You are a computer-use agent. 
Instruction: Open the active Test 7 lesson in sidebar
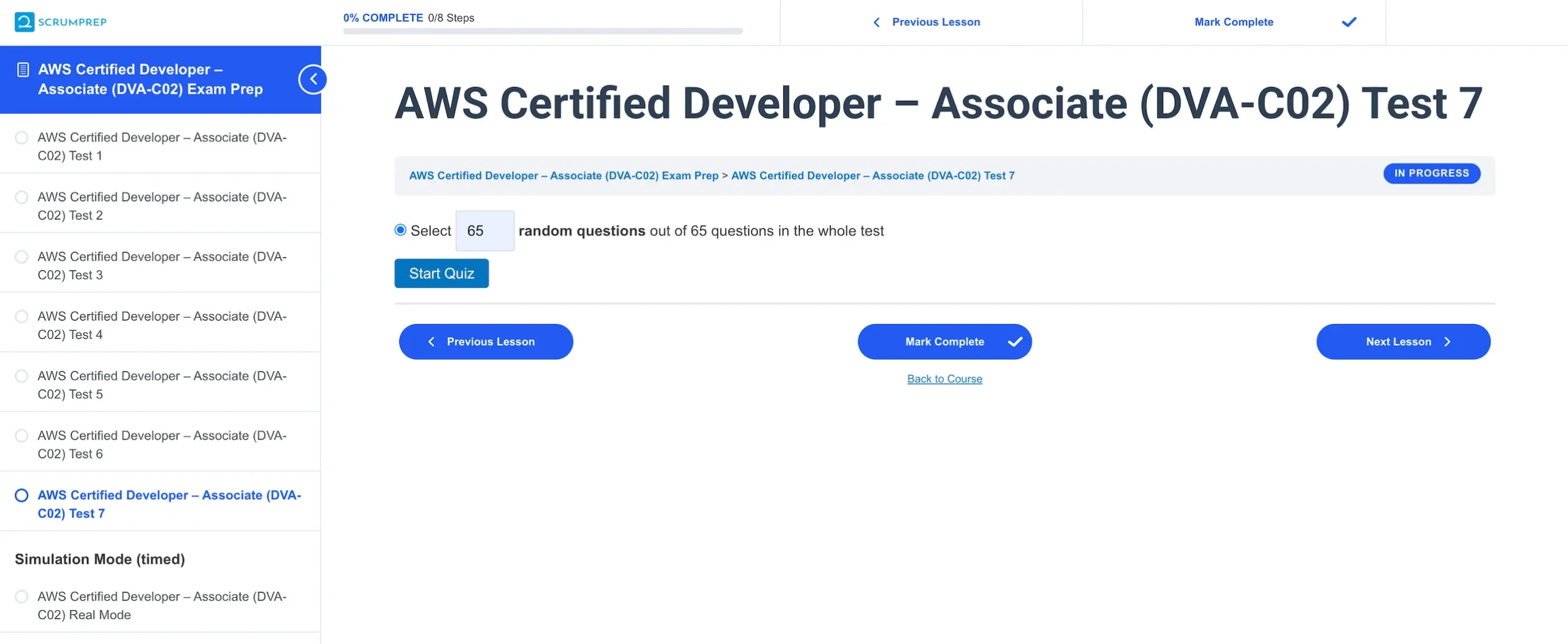click(x=170, y=504)
